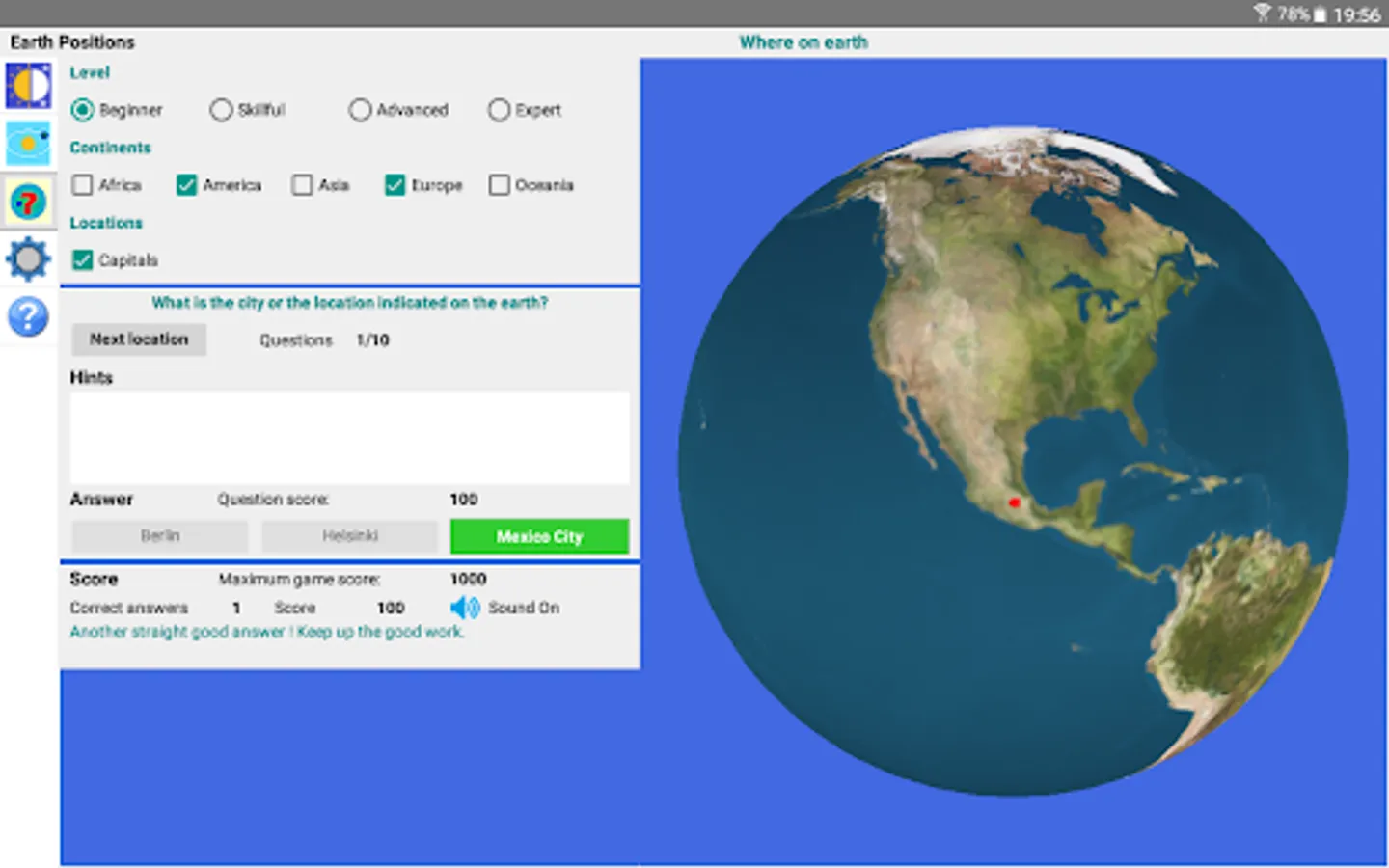Click inside the Hints text box
Image resolution: width=1389 pixels, height=868 pixels.
pyautogui.click(x=350, y=438)
